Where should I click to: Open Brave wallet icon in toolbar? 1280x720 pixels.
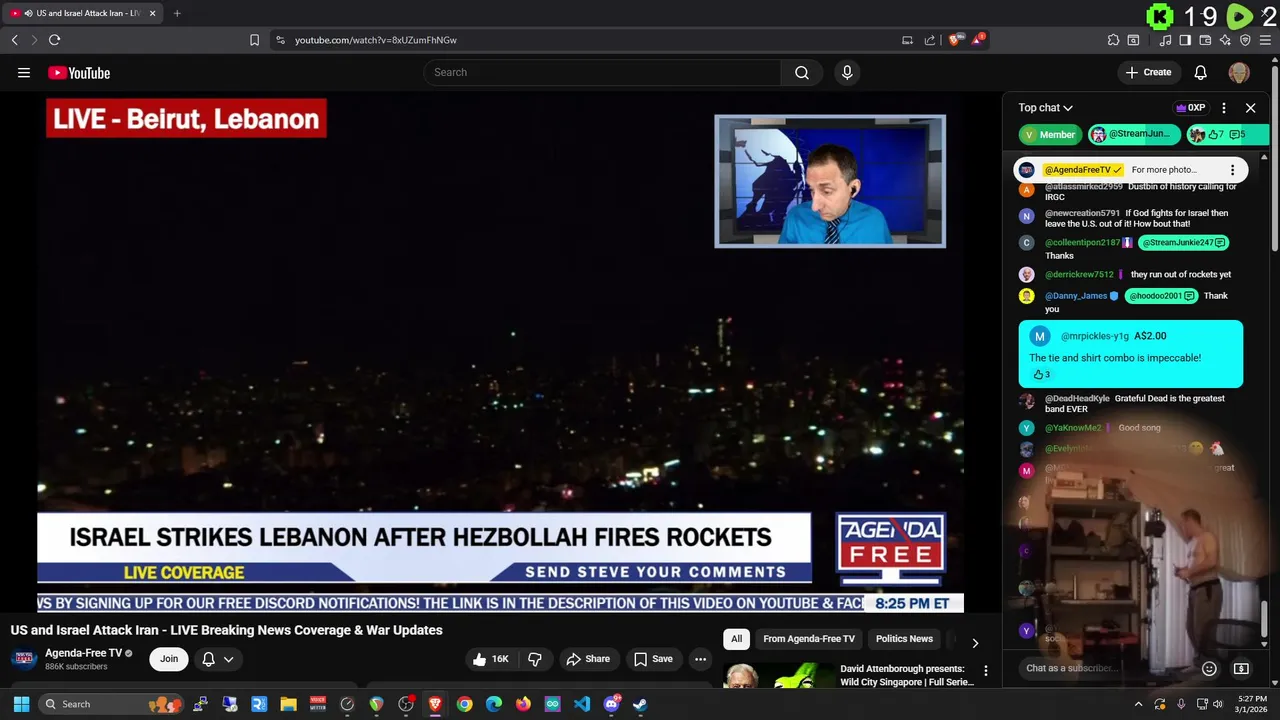click(x=1205, y=40)
